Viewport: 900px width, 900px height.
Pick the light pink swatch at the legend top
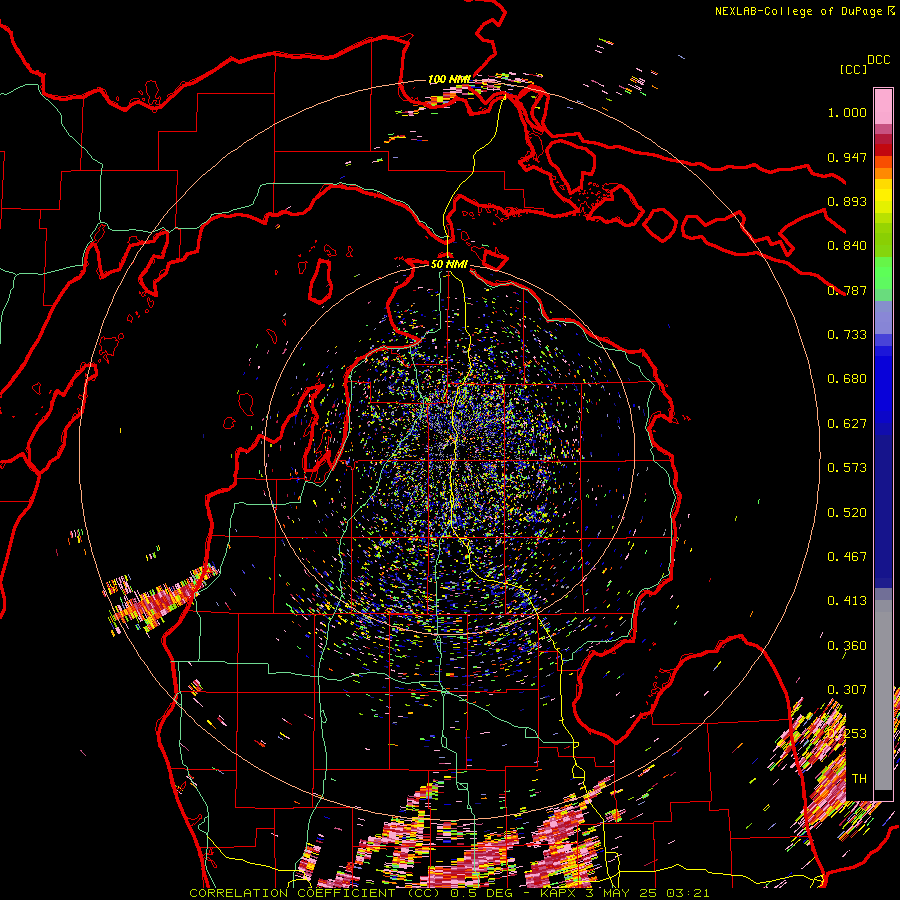tap(883, 106)
